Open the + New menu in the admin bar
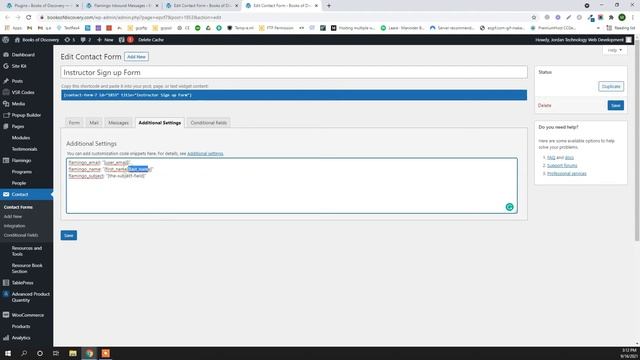 105,40
